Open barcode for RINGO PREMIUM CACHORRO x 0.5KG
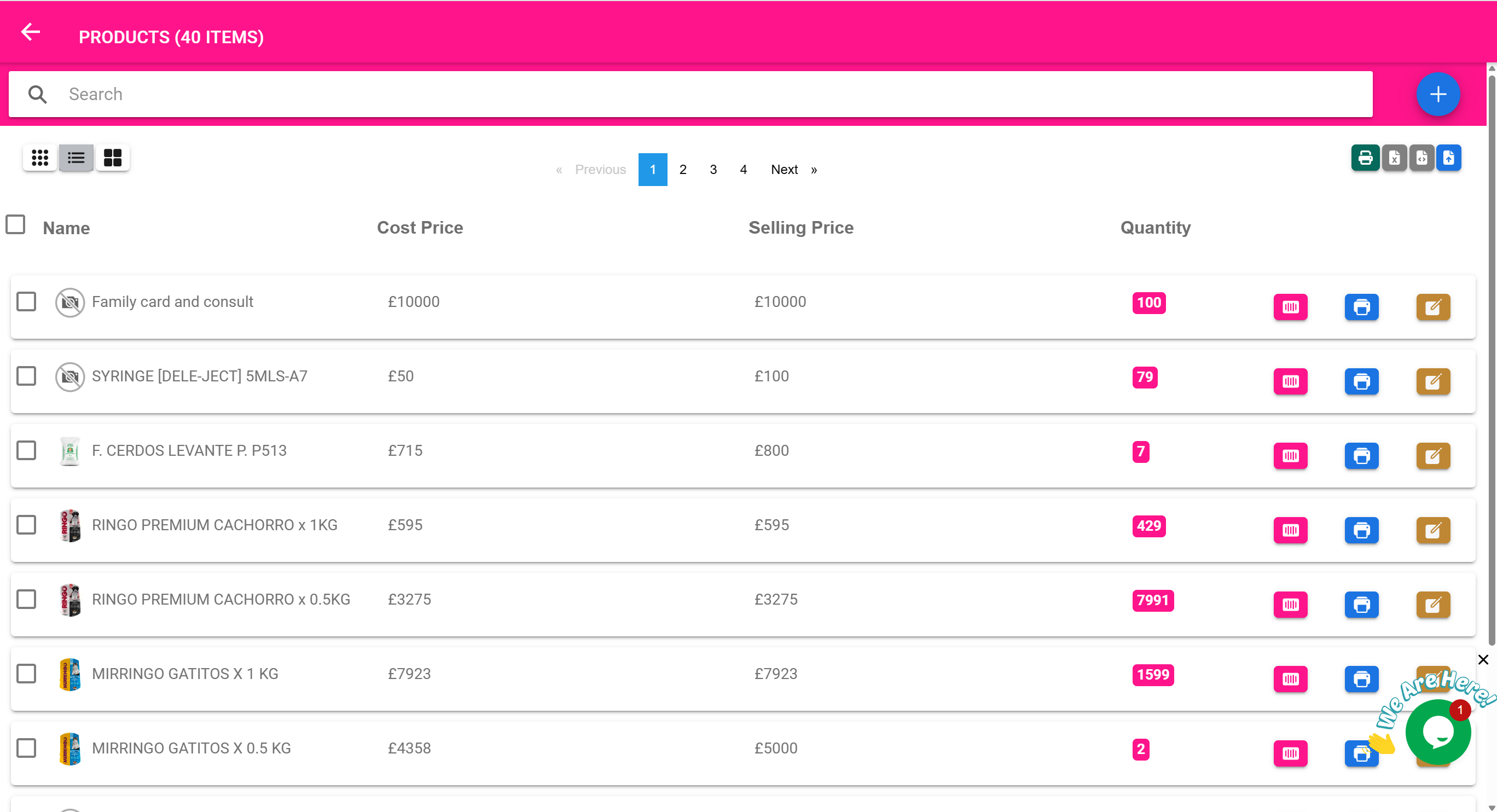1497x812 pixels. coord(1291,605)
